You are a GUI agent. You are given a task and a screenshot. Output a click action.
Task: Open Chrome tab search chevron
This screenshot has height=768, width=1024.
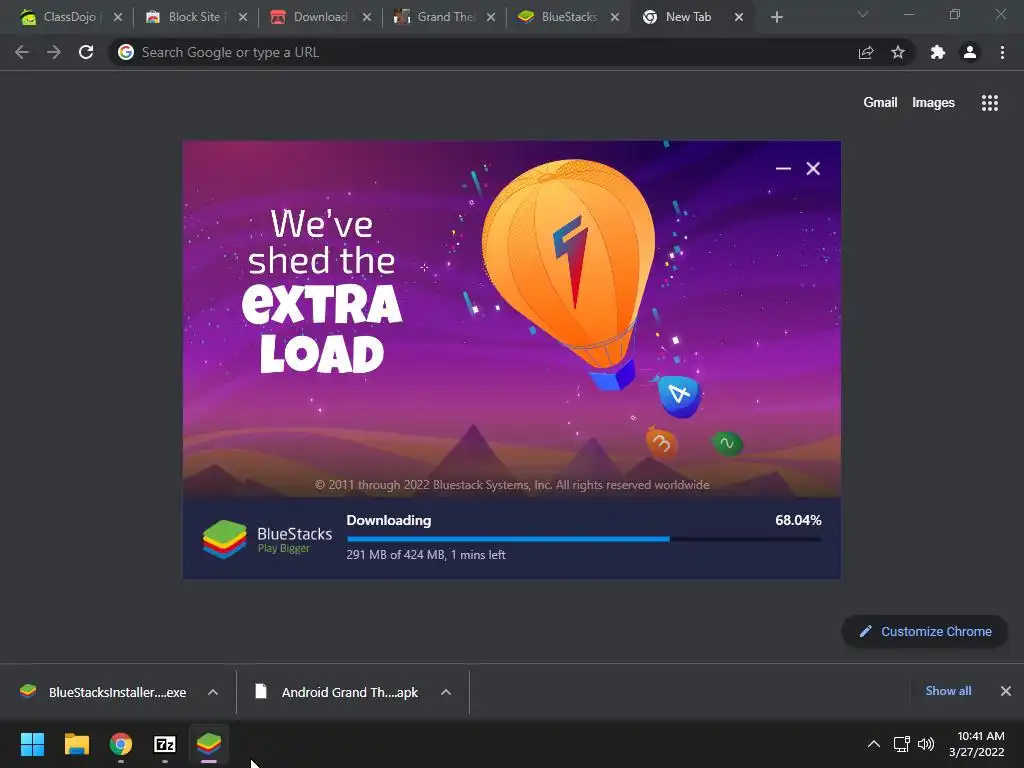[x=863, y=14]
